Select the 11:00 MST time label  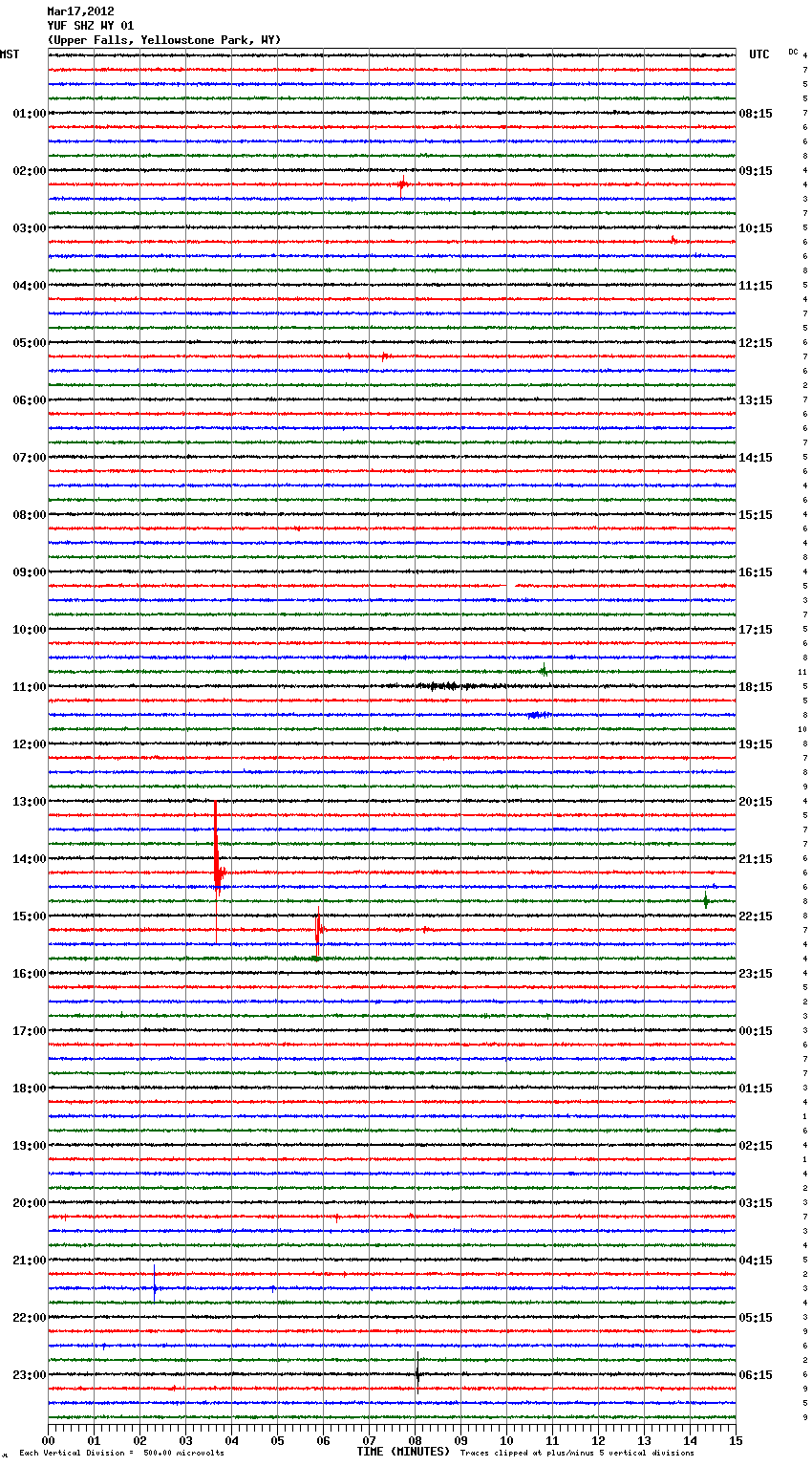(29, 687)
